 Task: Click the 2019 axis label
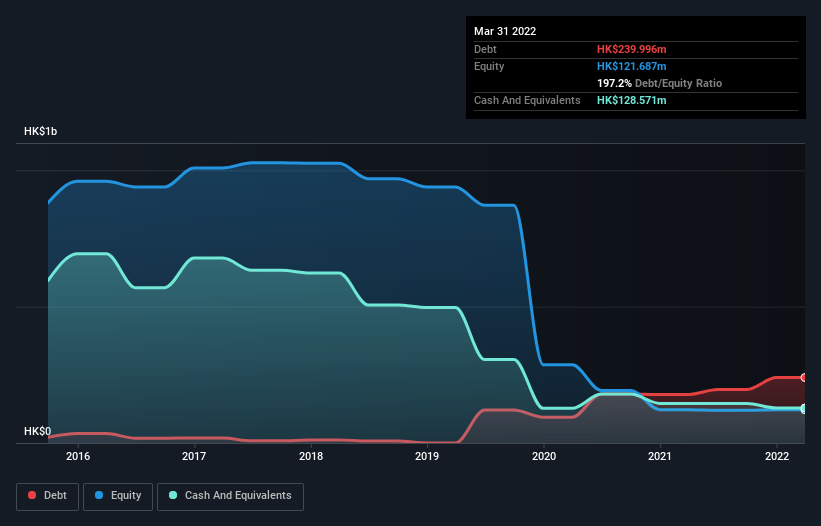click(427, 456)
